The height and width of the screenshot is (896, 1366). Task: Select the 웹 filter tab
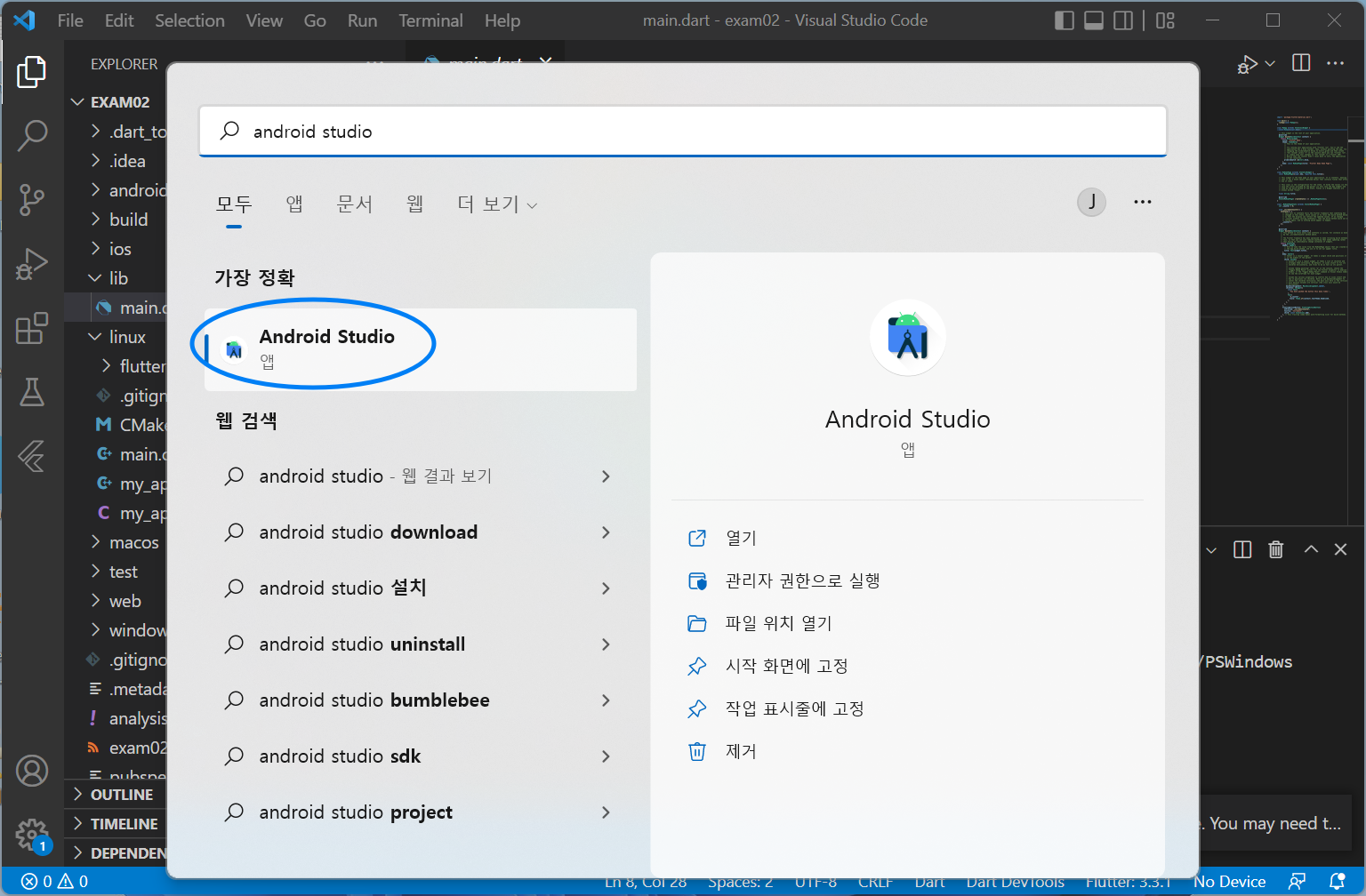[x=414, y=204]
